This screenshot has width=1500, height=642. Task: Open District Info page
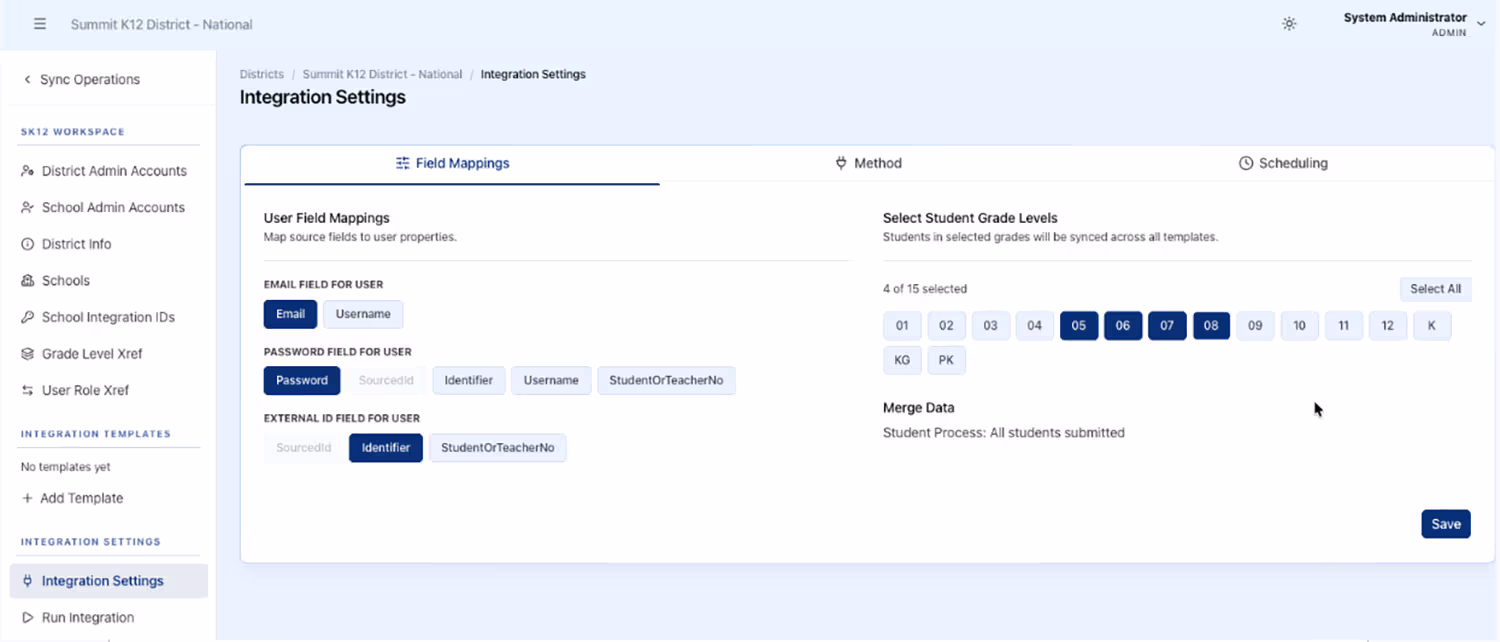[x=109, y=244]
